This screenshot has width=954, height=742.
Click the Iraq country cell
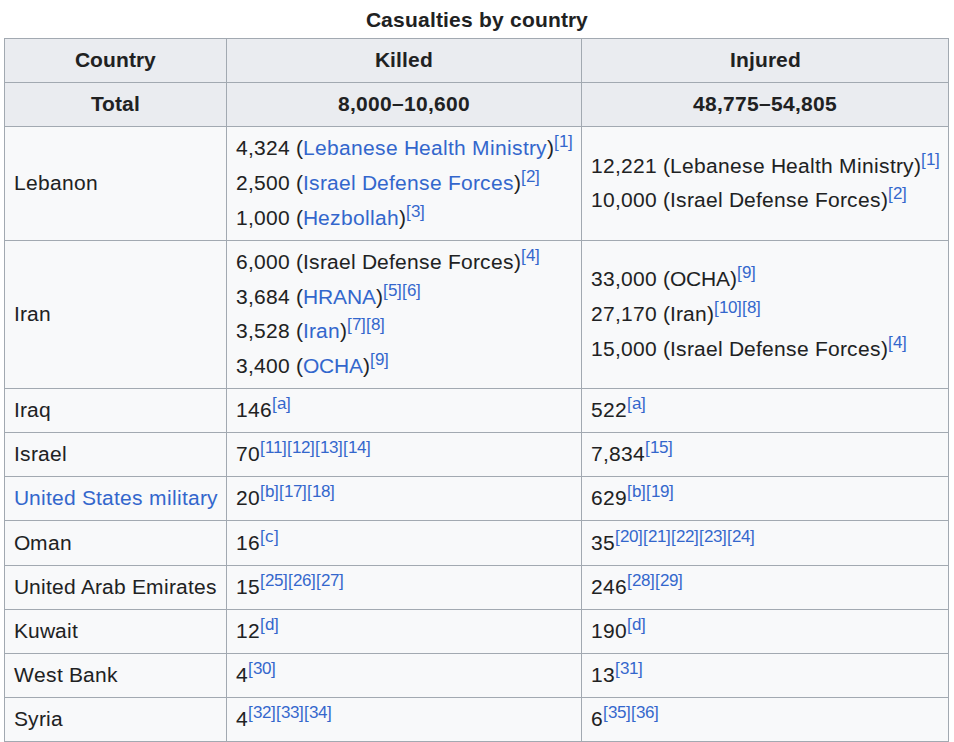[116, 411]
